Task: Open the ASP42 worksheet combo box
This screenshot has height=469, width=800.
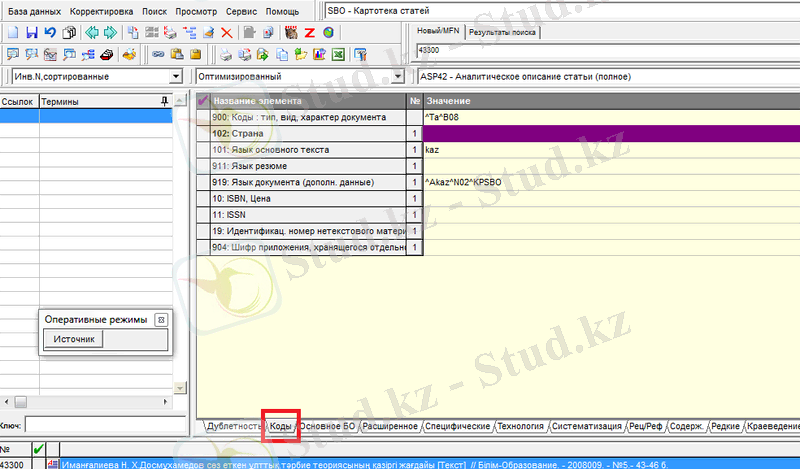Action: coord(608,77)
